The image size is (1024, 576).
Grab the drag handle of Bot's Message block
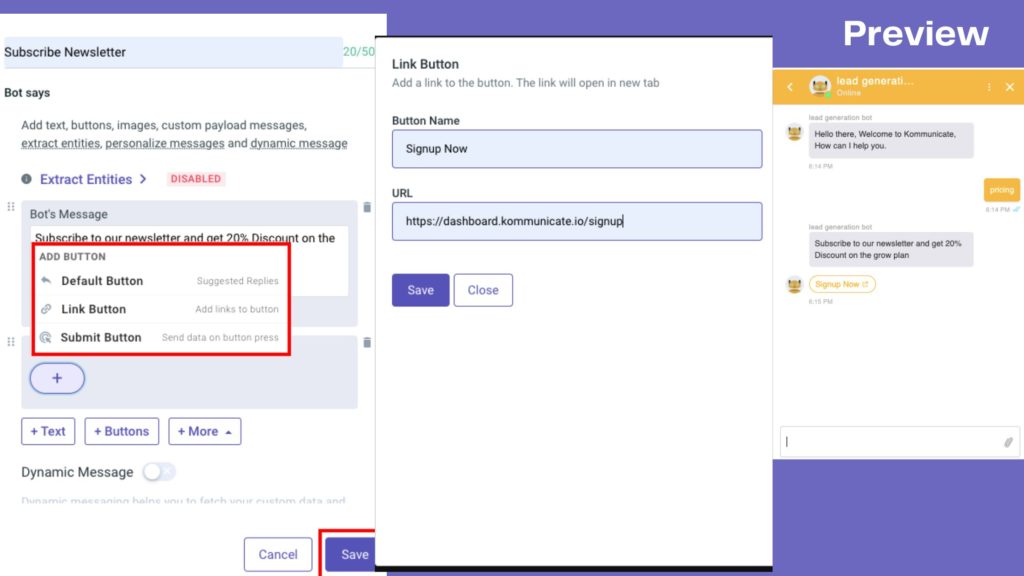click(11, 207)
